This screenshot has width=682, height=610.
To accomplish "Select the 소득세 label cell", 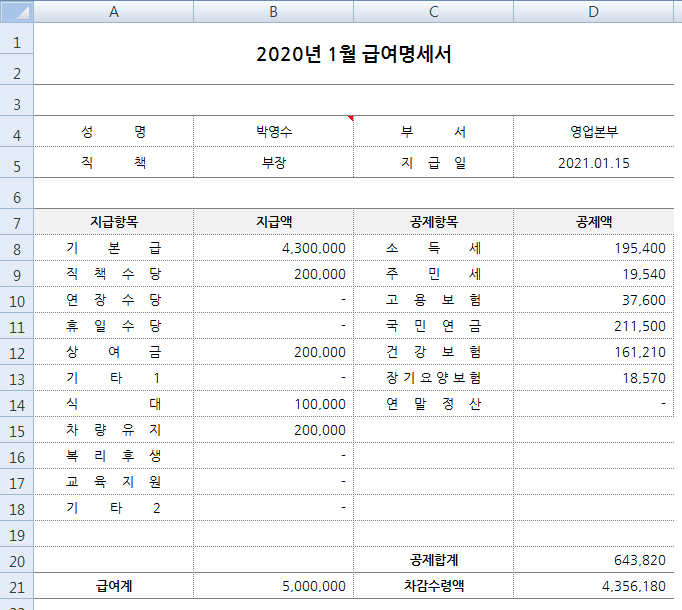I will pyautogui.click(x=433, y=248).
